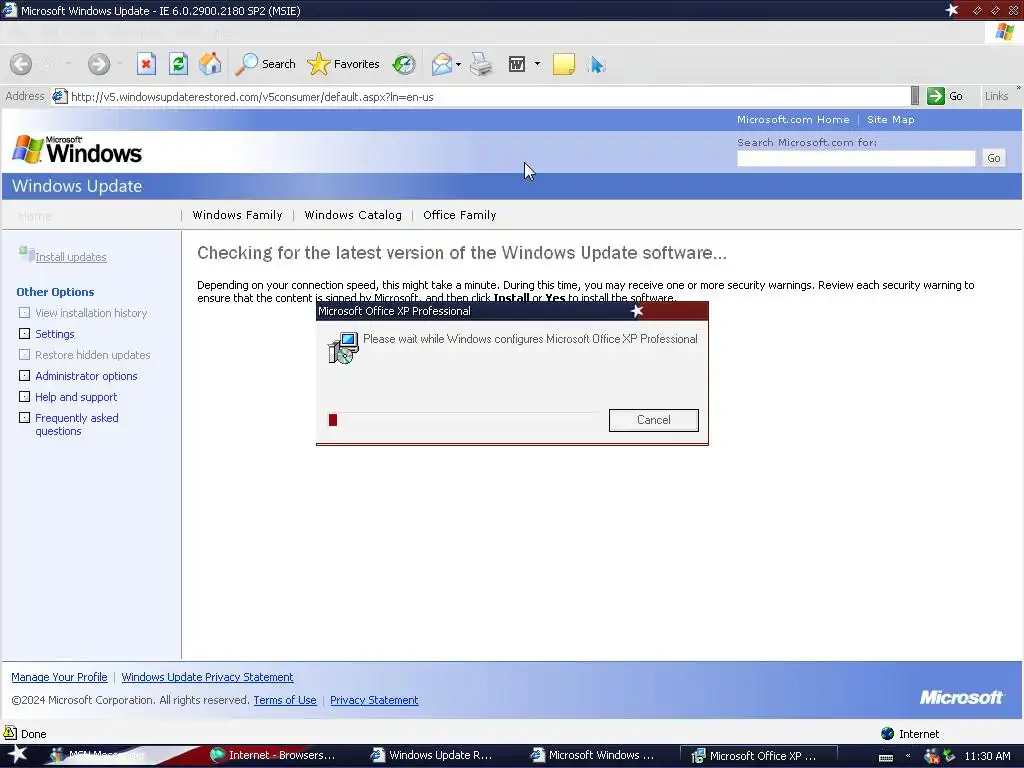Screen dimensions: 1024x768
Task: Open Restore hidden updates
Action: click(93, 355)
